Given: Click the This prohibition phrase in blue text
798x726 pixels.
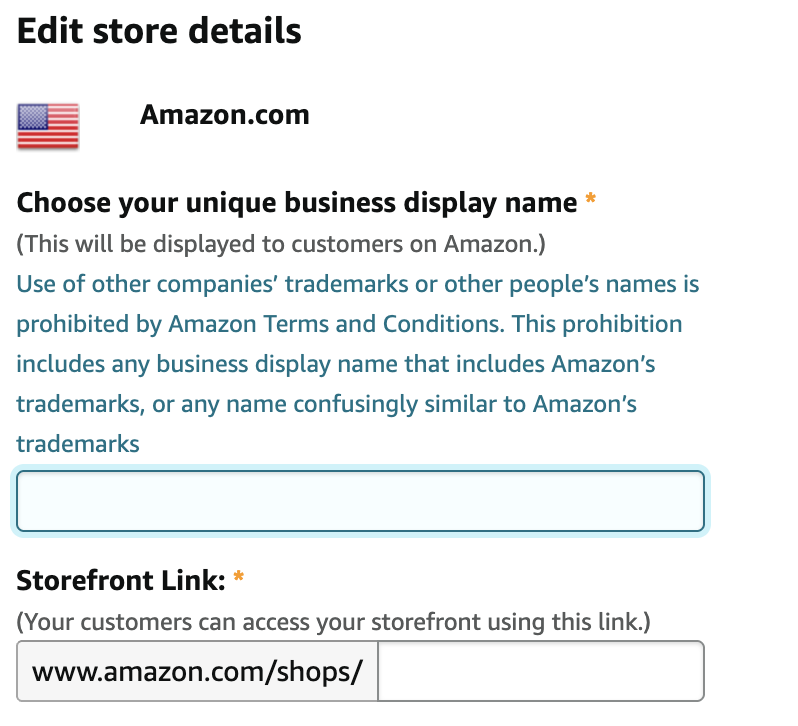Looking at the screenshot, I should point(597,324).
